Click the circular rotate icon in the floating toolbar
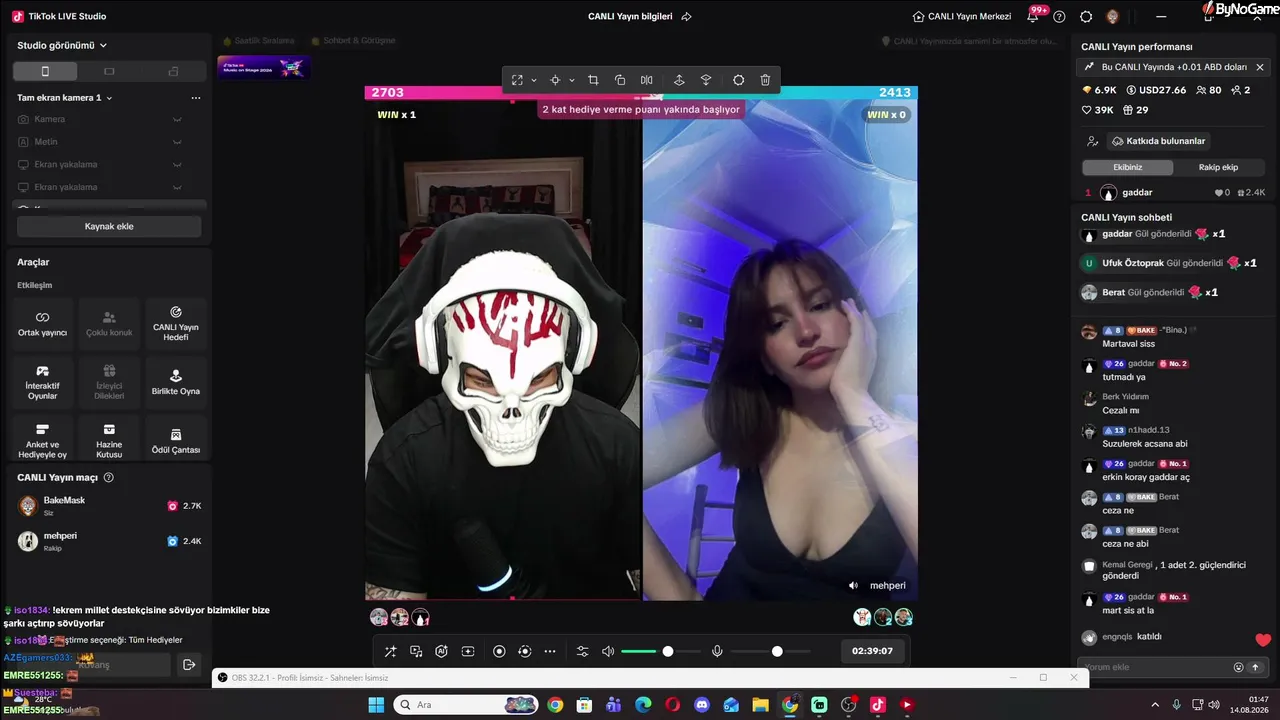Image resolution: width=1280 pixels, height=720 pixels. click(x=739, y=80)
